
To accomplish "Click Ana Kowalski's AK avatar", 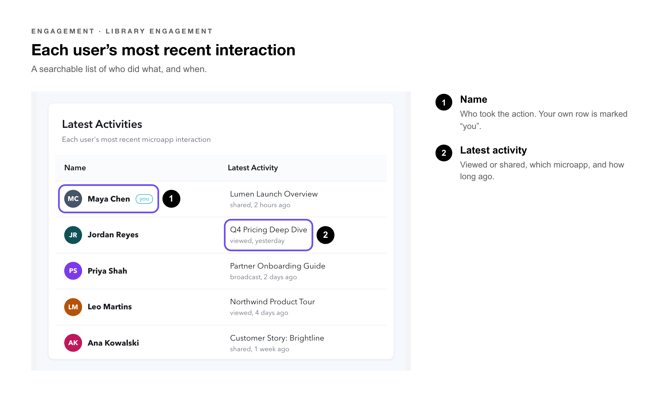I will pos(73,343).
